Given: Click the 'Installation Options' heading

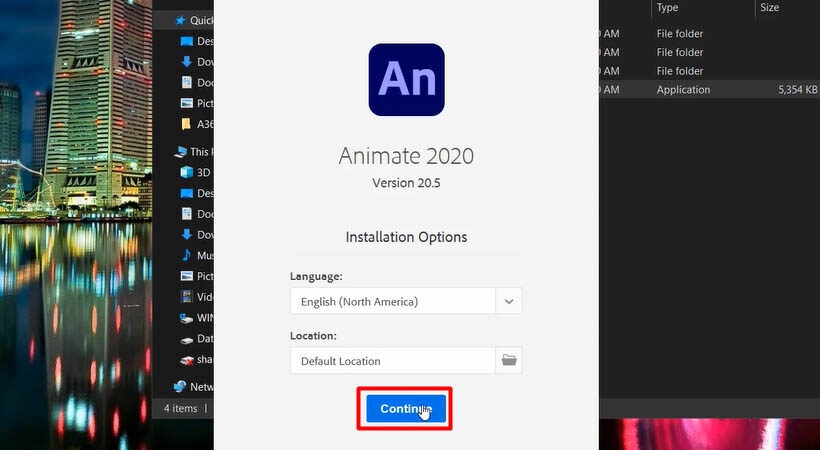Looking at the screenshot, I should pyautogui.click(x=406, y=237).
